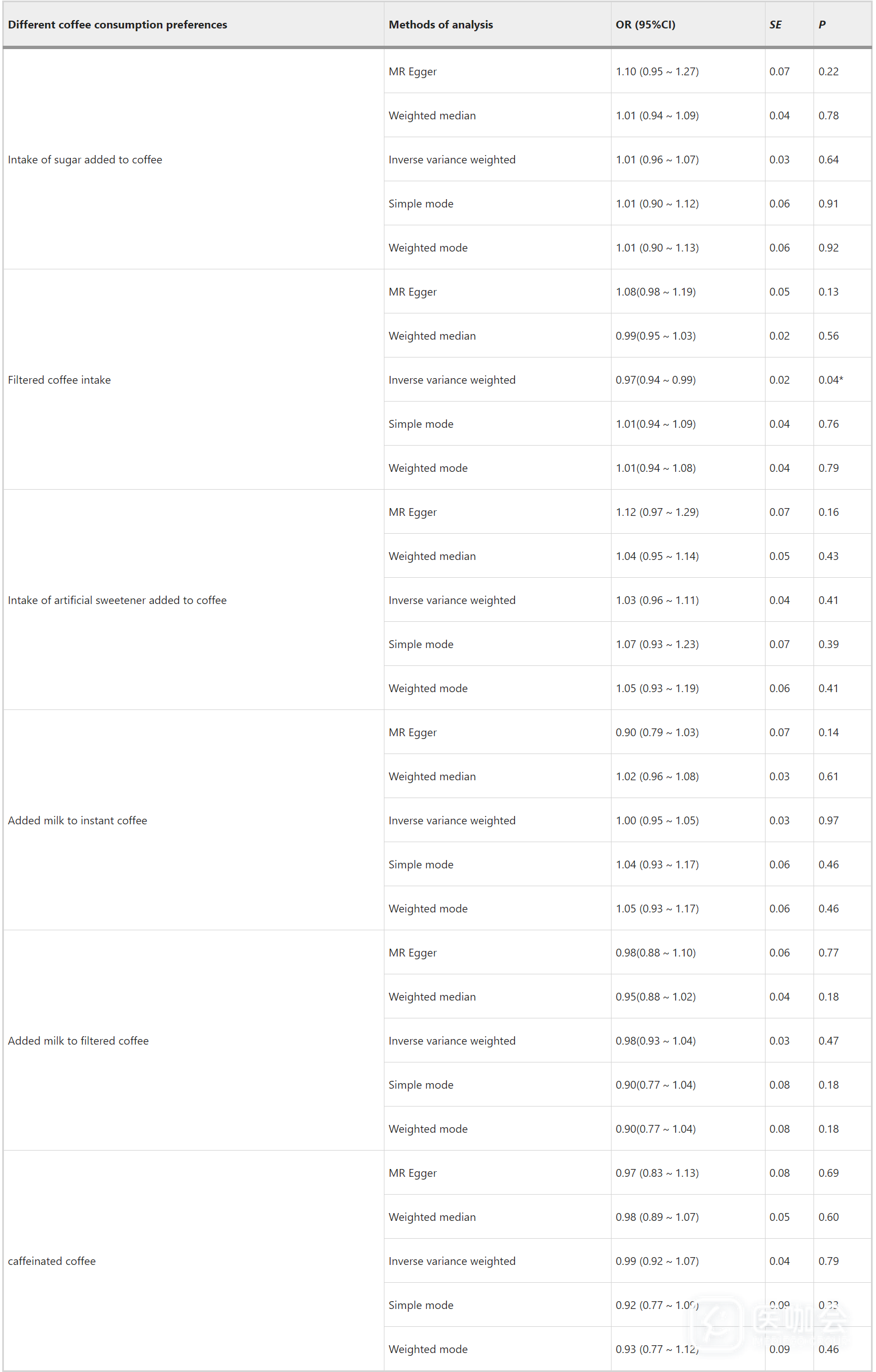Click the OR value '0.97 (0.83 ~ 1.13)'
The image size is (876, 1372).
point(657,1172)
